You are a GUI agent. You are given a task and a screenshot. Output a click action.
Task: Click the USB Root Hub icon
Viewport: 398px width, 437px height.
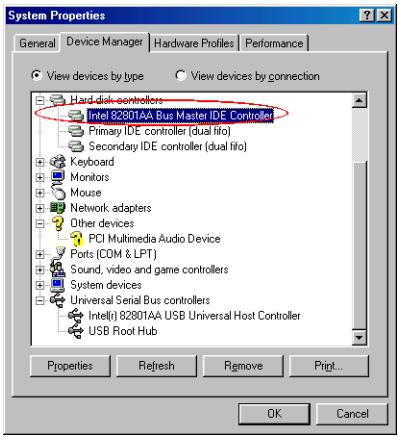click(x=76, y=331)
